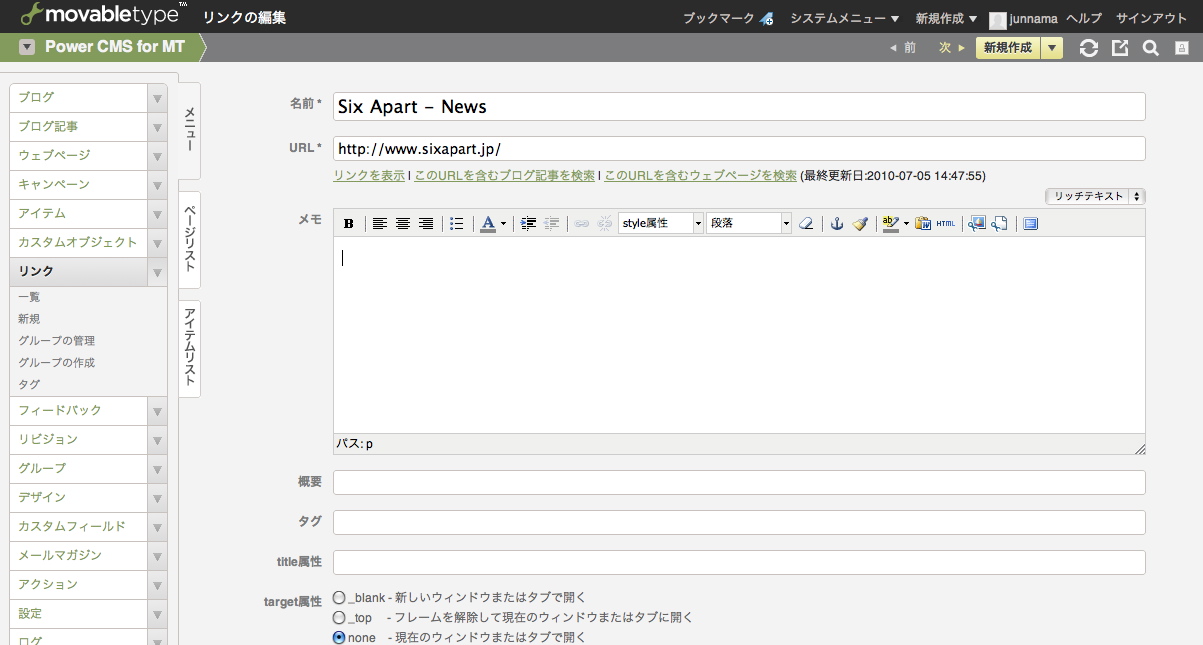
Task: Align memo text to the right
Action: [x=426, y=223]
